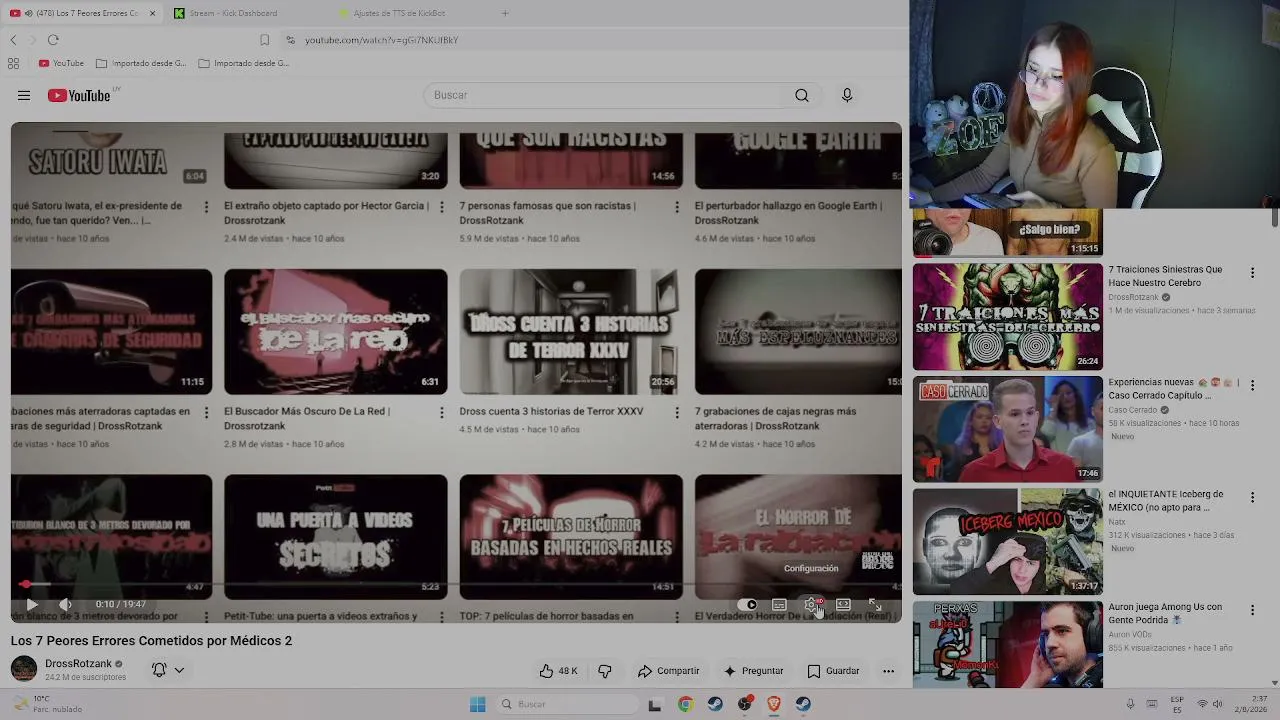The height and width of the screenshot is (720, 1280).
Task: Go to the YouTube home logo
Action: [79, 95]
